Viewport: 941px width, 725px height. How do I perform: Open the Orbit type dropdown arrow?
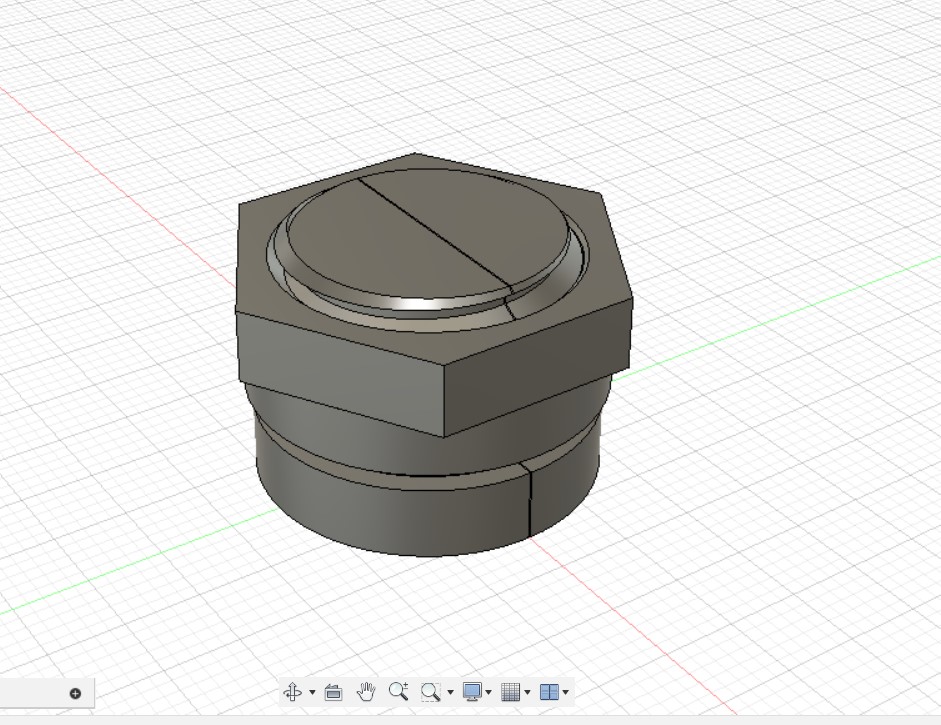point(312,693)
